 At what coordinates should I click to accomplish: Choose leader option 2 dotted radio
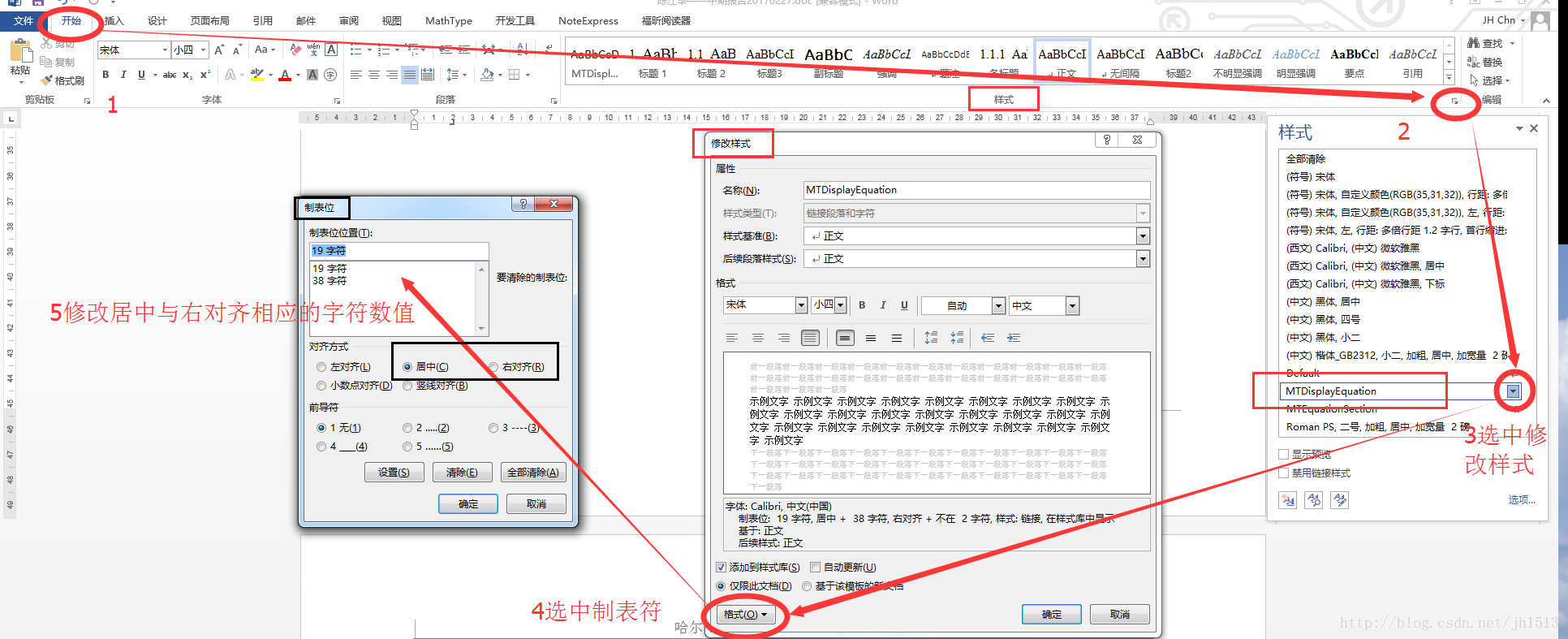click(407, 428)
